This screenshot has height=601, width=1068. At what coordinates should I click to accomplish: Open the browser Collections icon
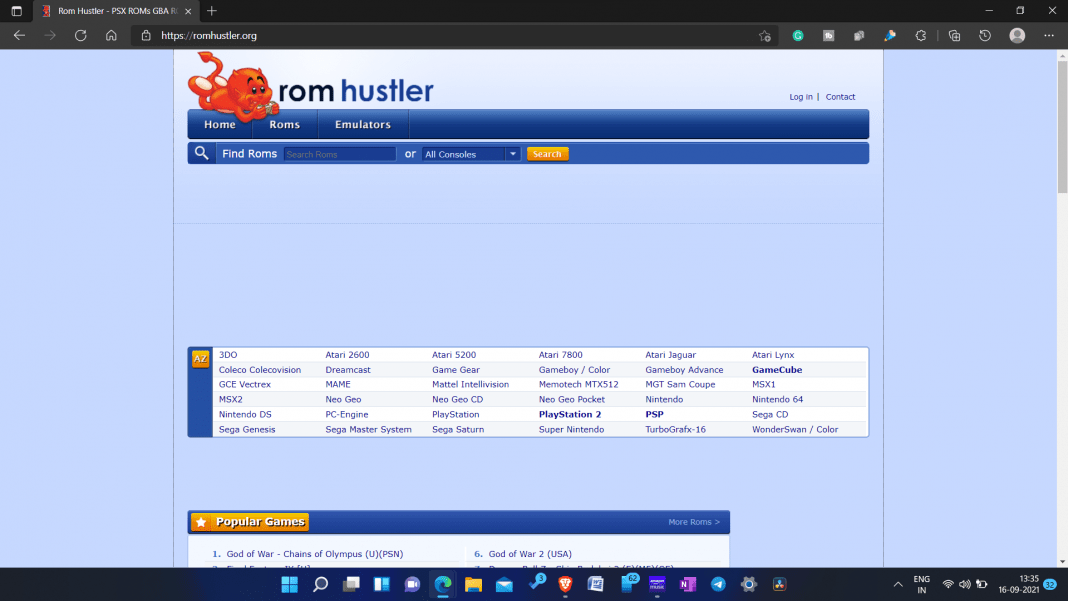coord(954,35)
